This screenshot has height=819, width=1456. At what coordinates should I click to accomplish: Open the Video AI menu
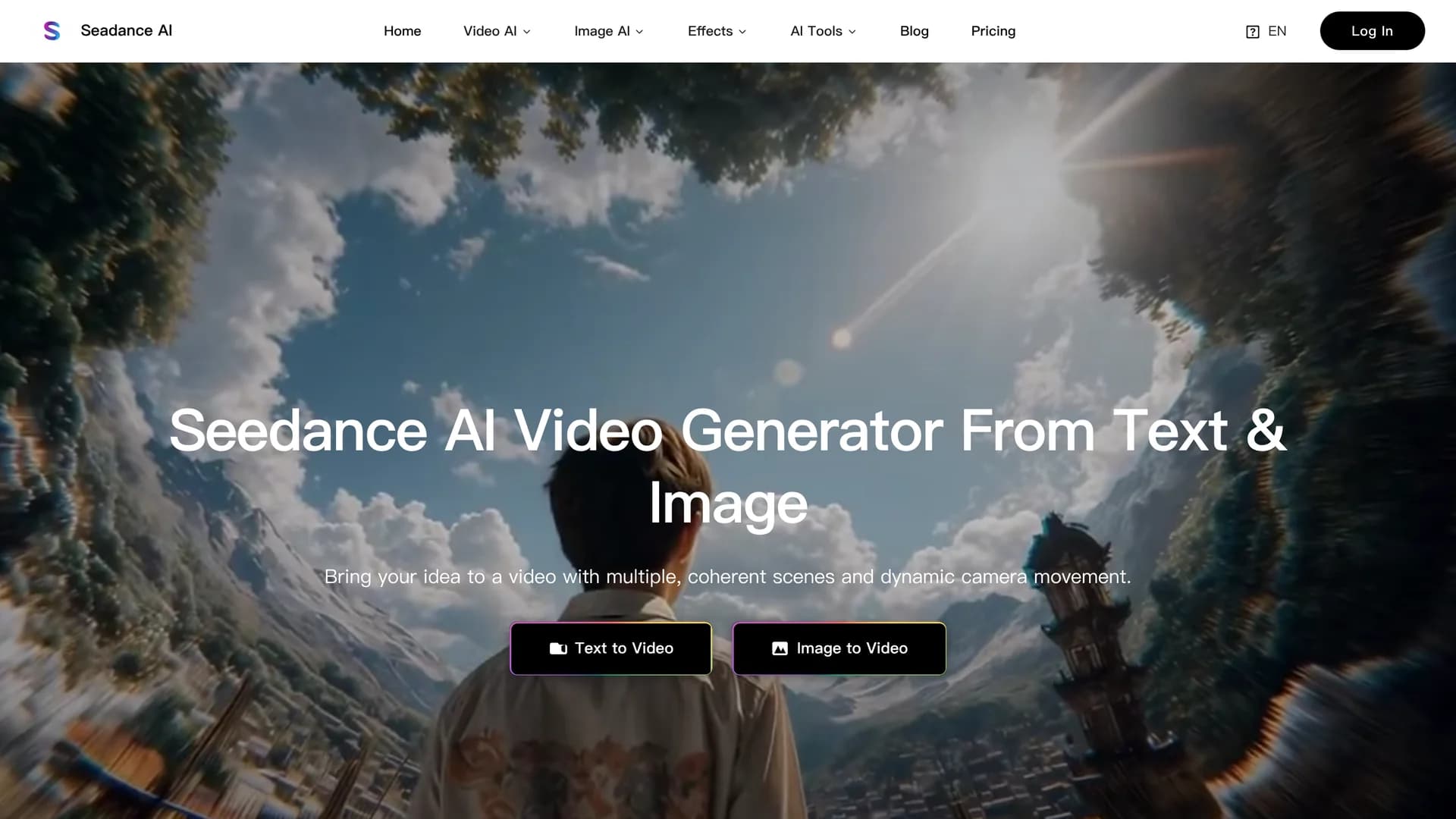(497, 31)
